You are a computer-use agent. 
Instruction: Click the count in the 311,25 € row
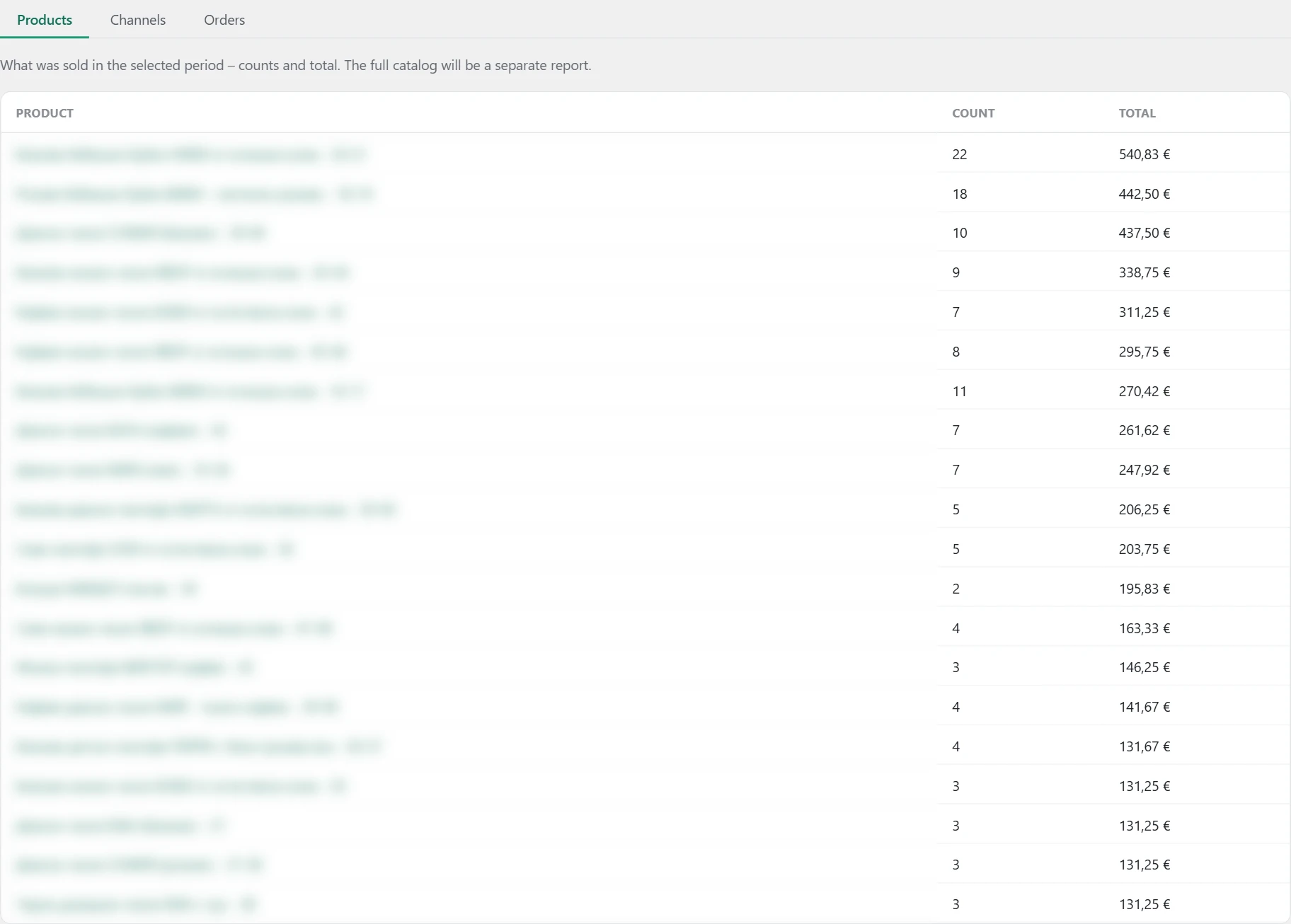click(956, 312)
